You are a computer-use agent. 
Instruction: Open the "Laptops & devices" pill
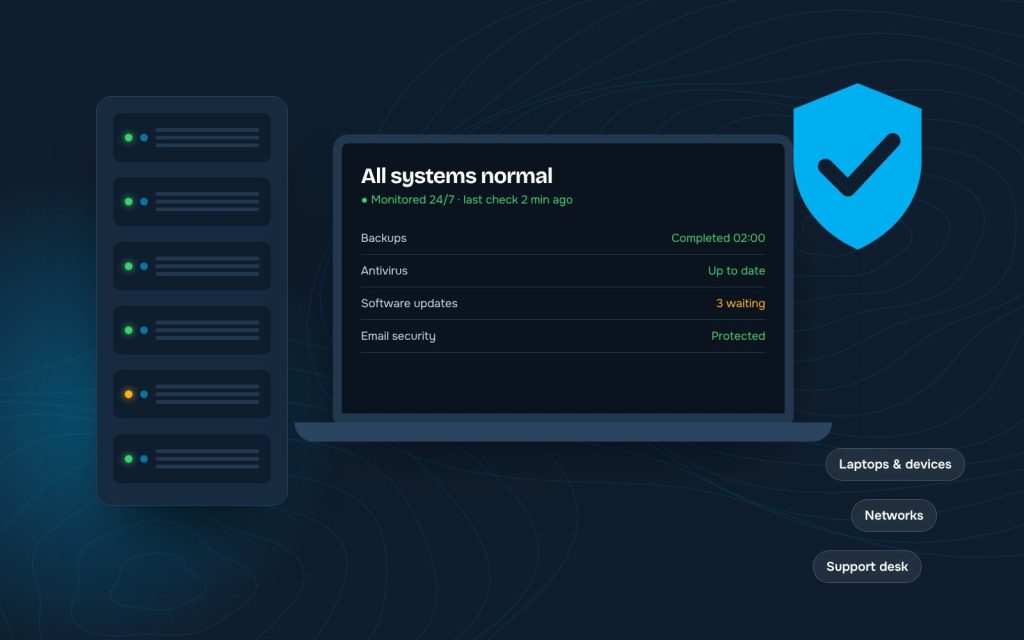coord(895,464)
